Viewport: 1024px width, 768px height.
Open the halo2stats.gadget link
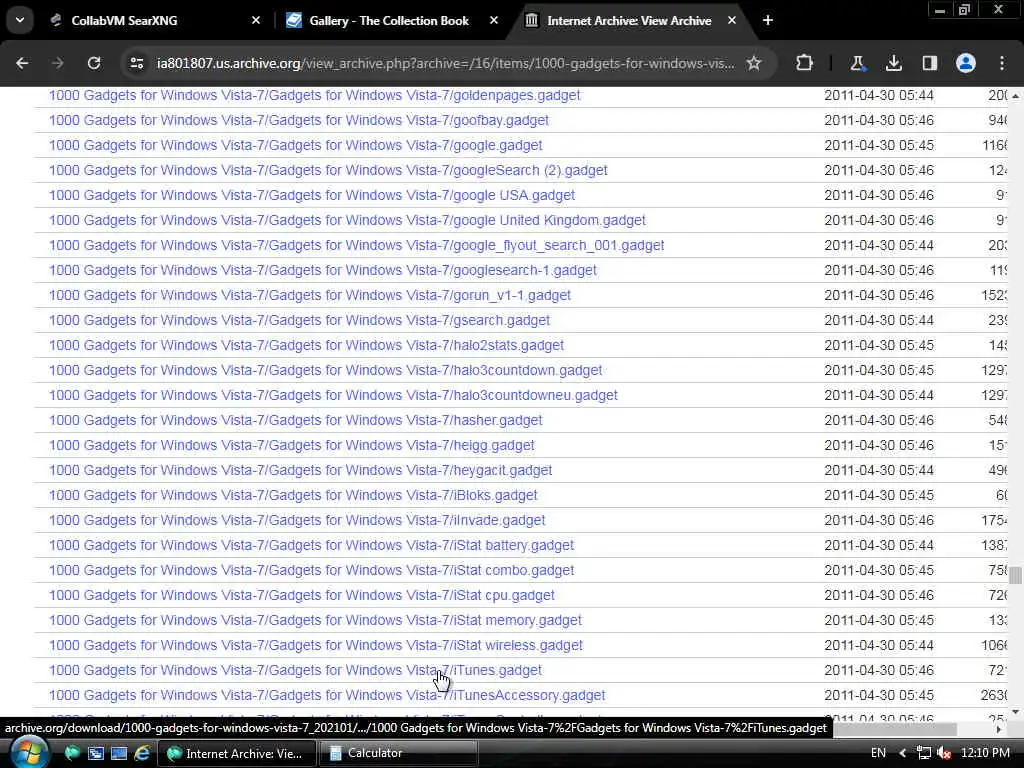tap(306, 345)
